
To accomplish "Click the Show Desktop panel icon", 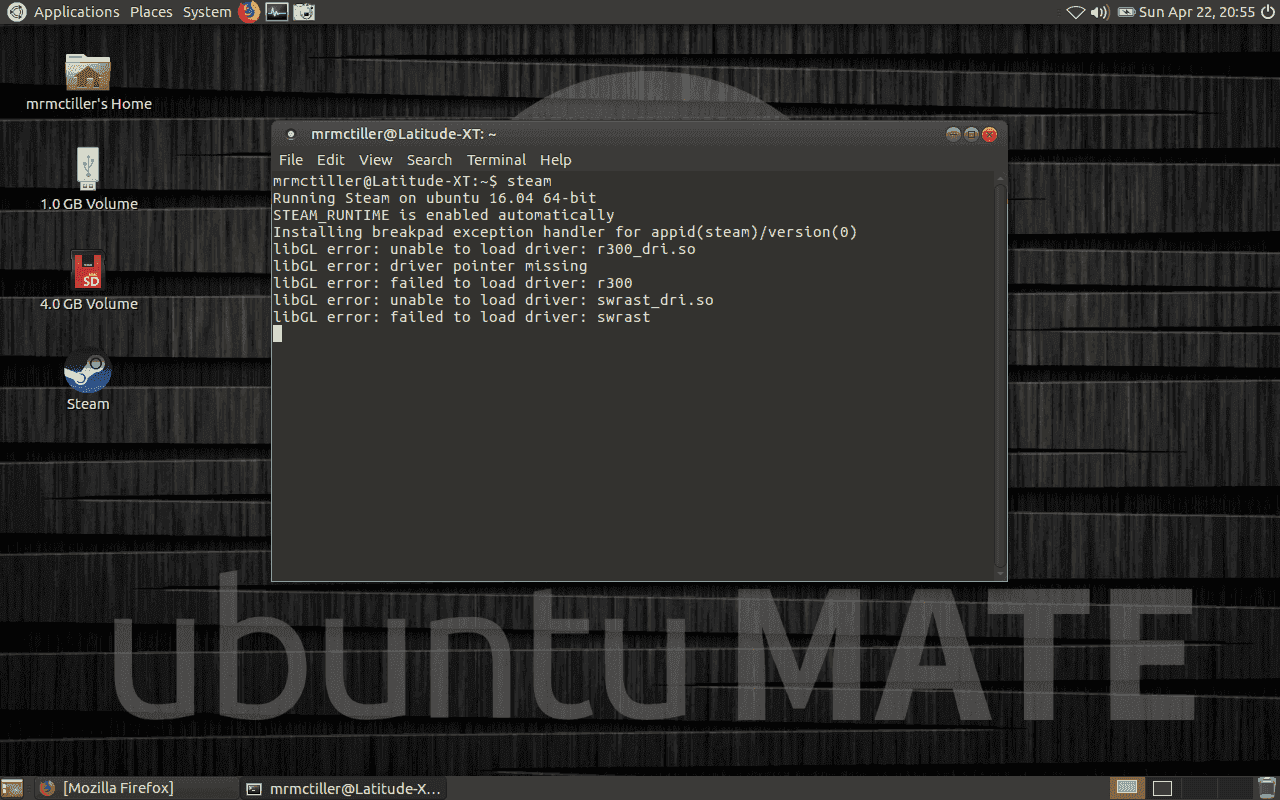I will [x=12, y=788].
